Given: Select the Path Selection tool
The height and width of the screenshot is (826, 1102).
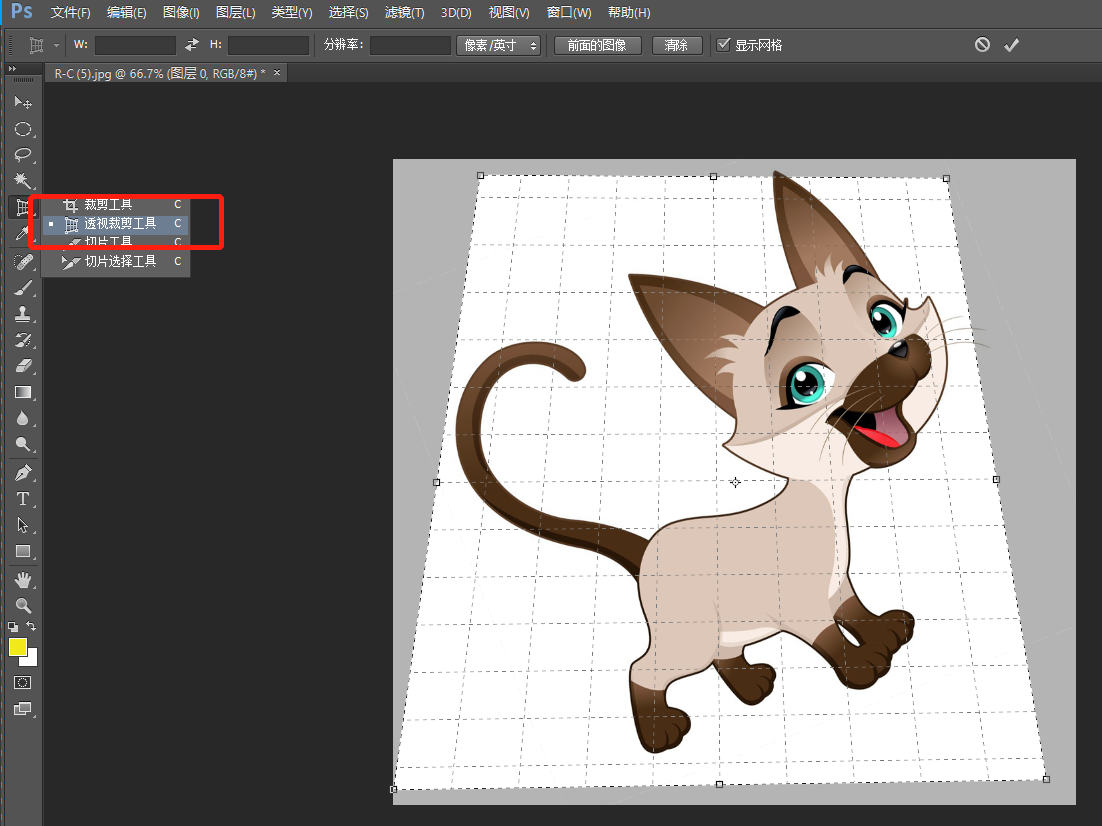Looking at the screenshot, I should (22, 525).
